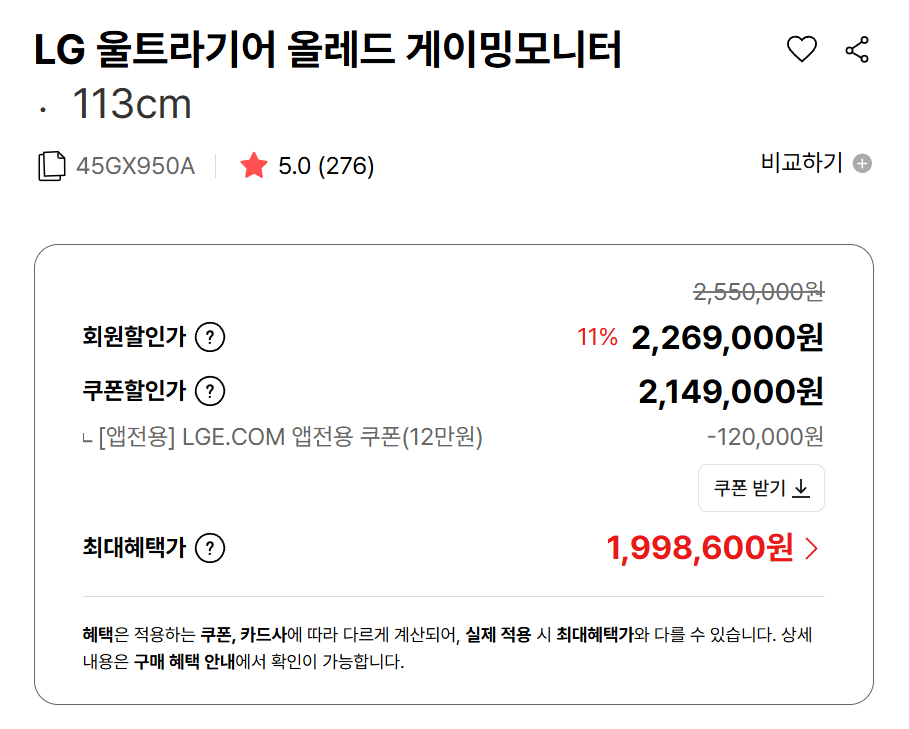Click the plus icon beside 비교하기
The width and height of the screenshot is (909, 729).
[862, 164]
